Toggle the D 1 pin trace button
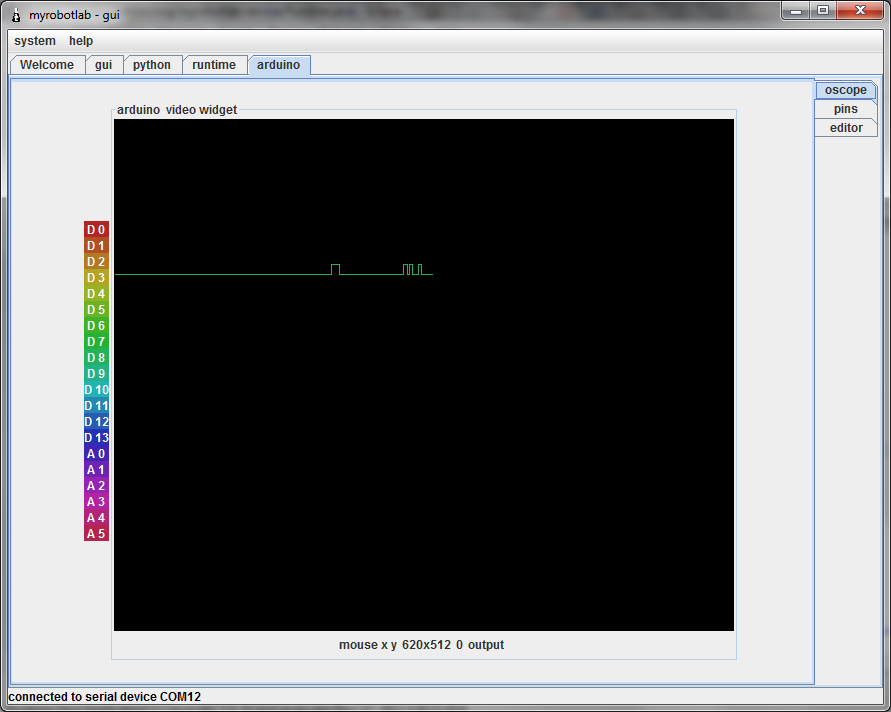The image size is (891, 712). tap(96, 245)
